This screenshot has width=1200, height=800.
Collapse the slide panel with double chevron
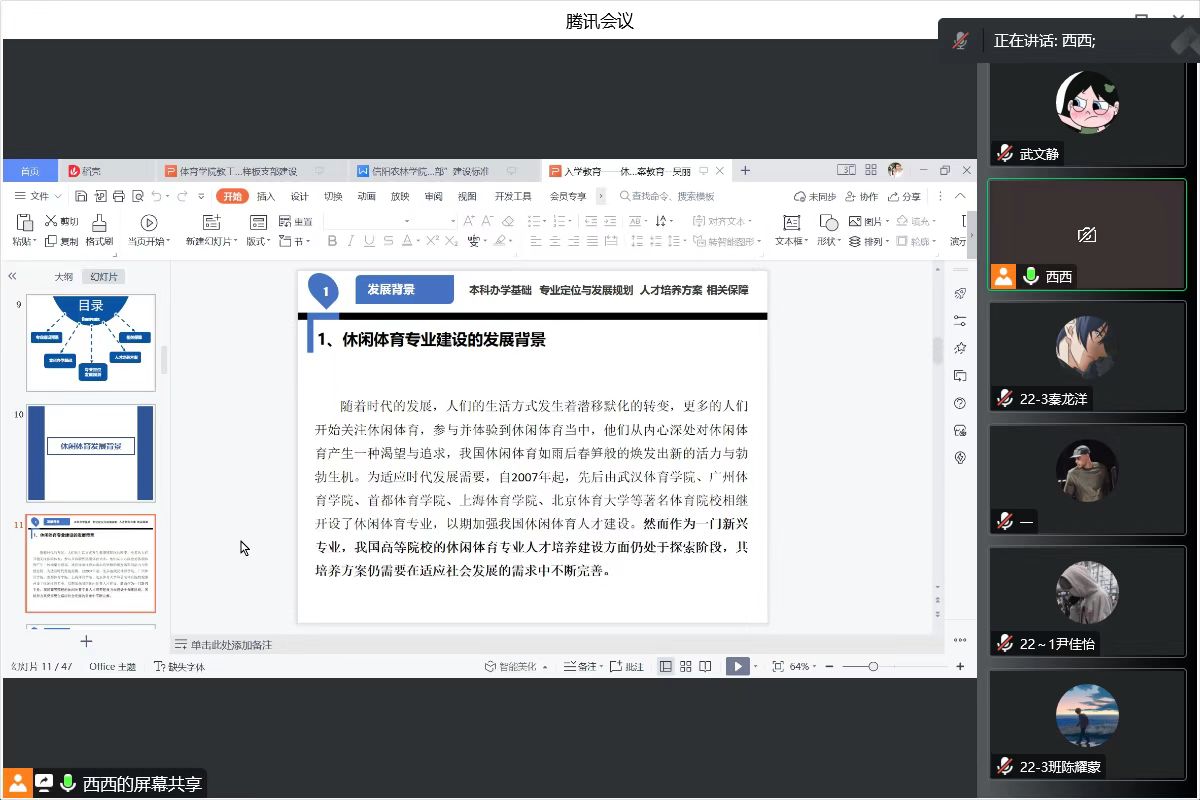pyautogui.click(x=13, y=277)
